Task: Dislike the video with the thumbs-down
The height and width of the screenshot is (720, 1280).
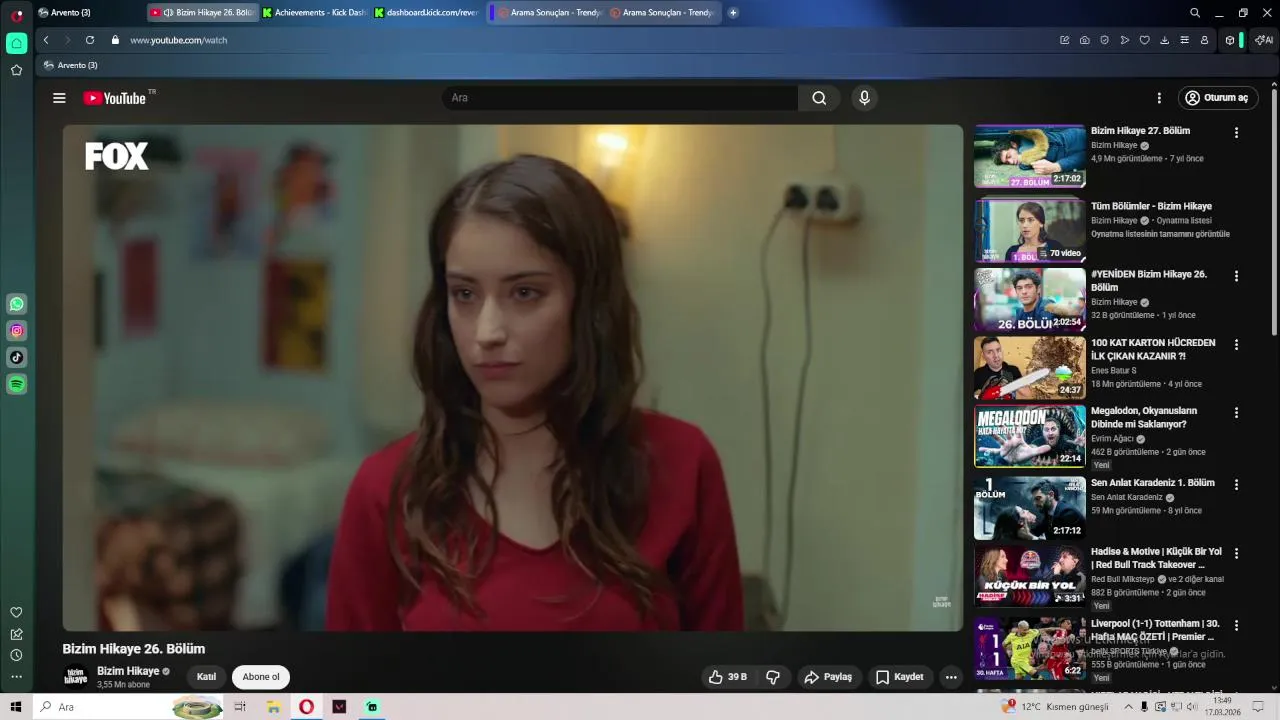Action: [x=773, y=677]
